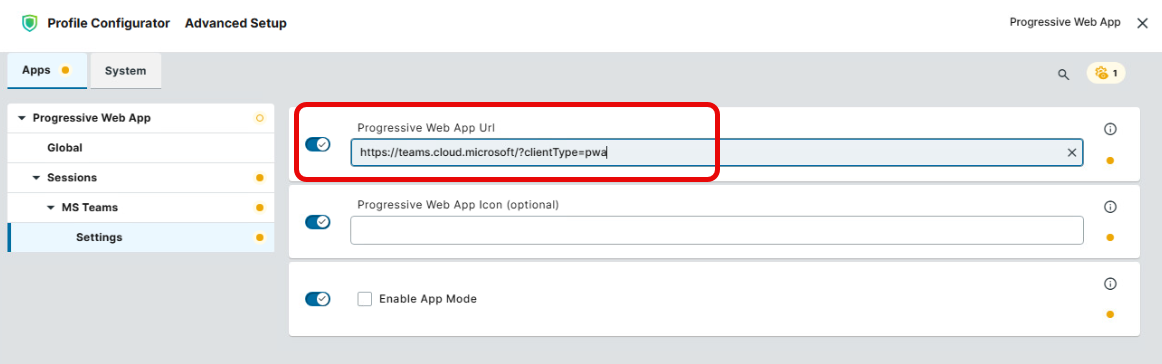Click Advanced Setup in the header
Screen dimensions: 1162x364
tap(236, 23)
